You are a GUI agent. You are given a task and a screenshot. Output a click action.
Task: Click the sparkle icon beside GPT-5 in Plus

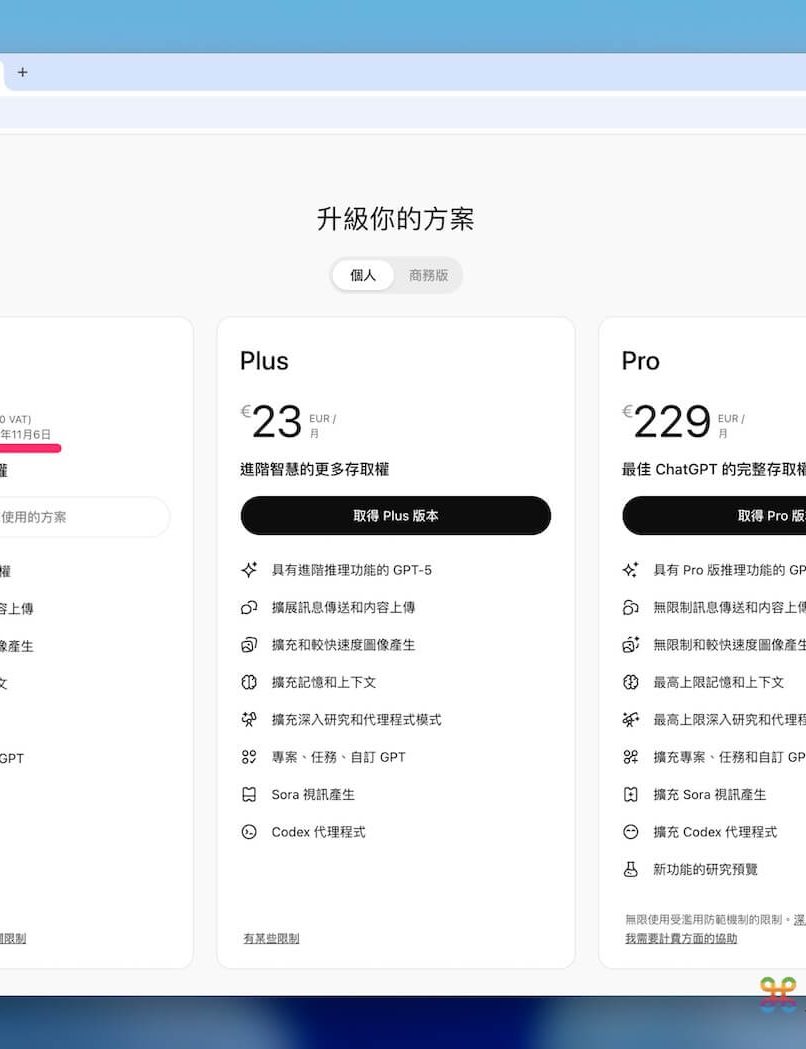249,570
